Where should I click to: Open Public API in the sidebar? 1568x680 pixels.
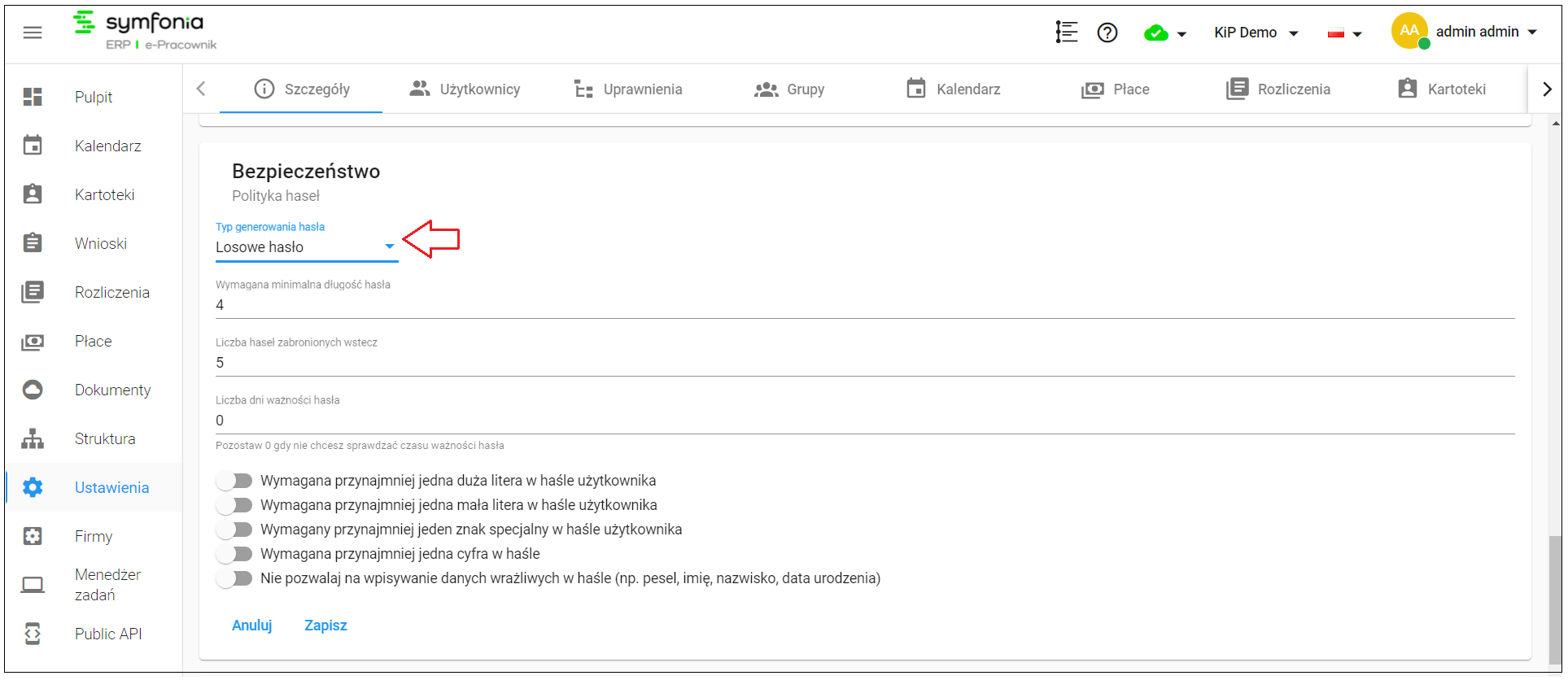pos(94,634)
